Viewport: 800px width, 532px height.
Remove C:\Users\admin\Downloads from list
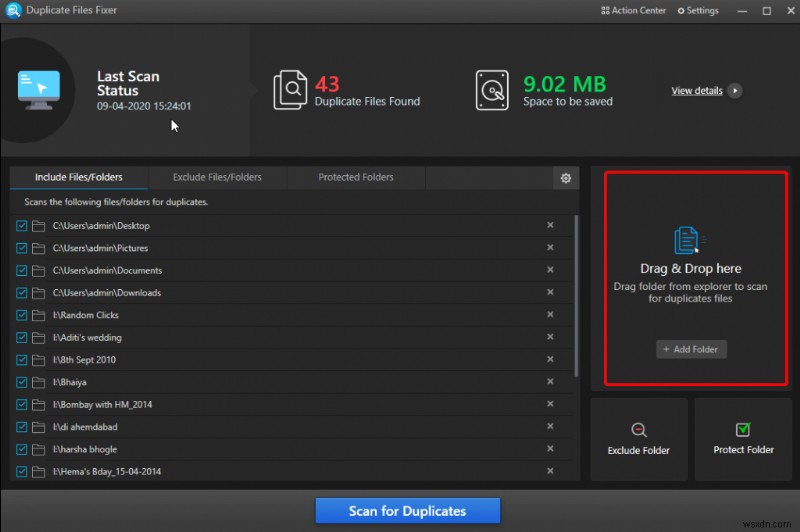click(550, 292)
